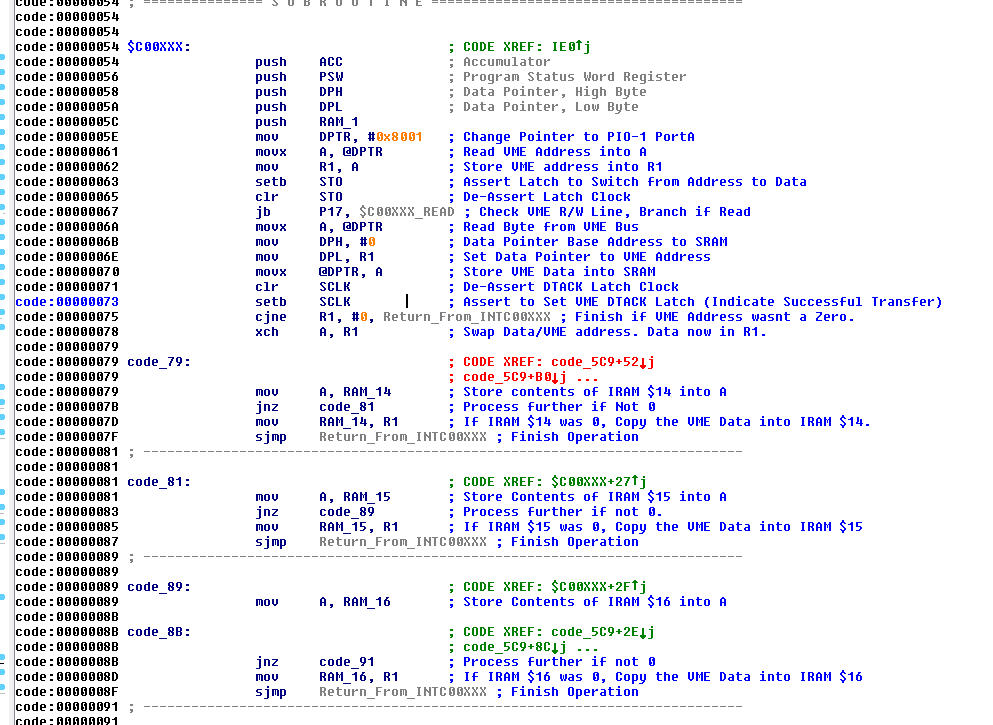The width and height of the screenshot is (993, 725).
Task: Follow Return_From_INTC00XXX on sjmp at 0000008F
Action: (403, 692)
